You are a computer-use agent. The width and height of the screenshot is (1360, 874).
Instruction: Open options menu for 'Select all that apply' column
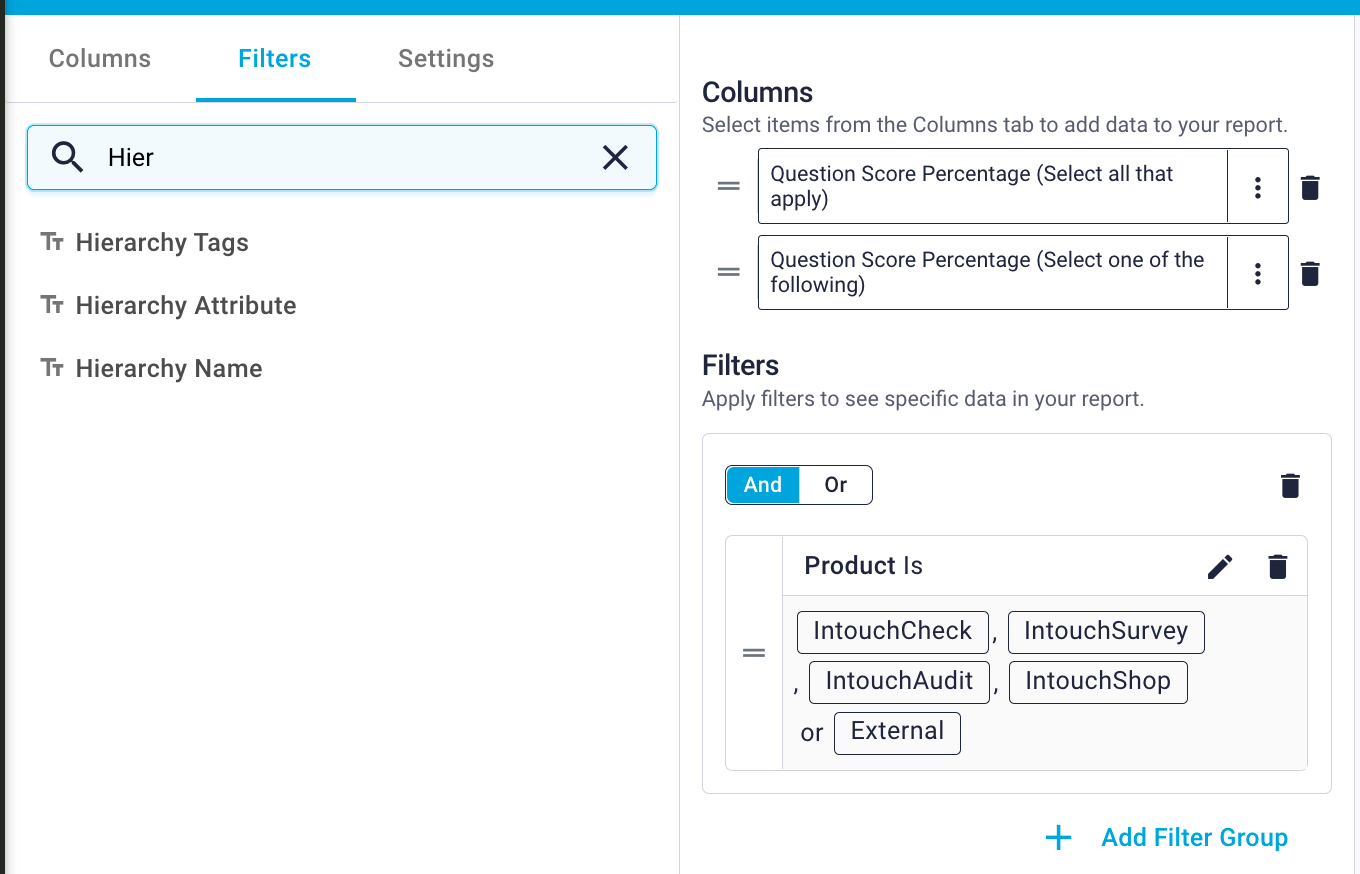click(1257, 187)
